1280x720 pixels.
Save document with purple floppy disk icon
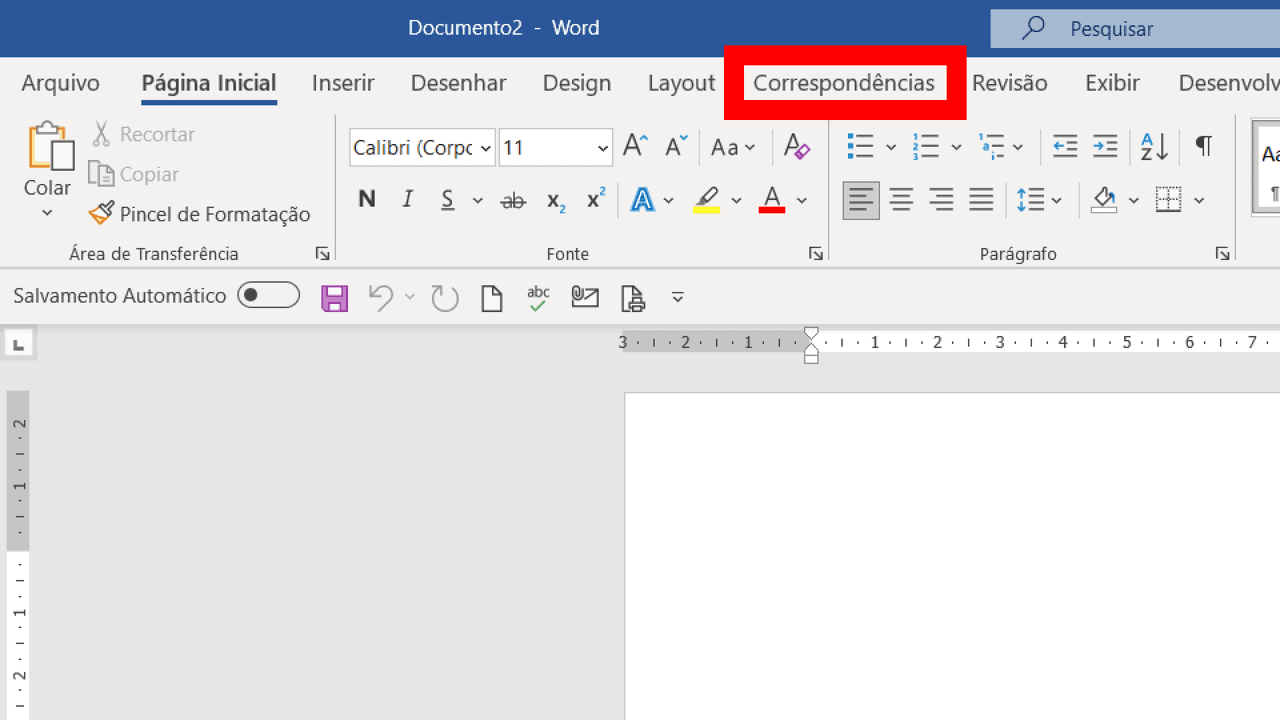point(334,298)
